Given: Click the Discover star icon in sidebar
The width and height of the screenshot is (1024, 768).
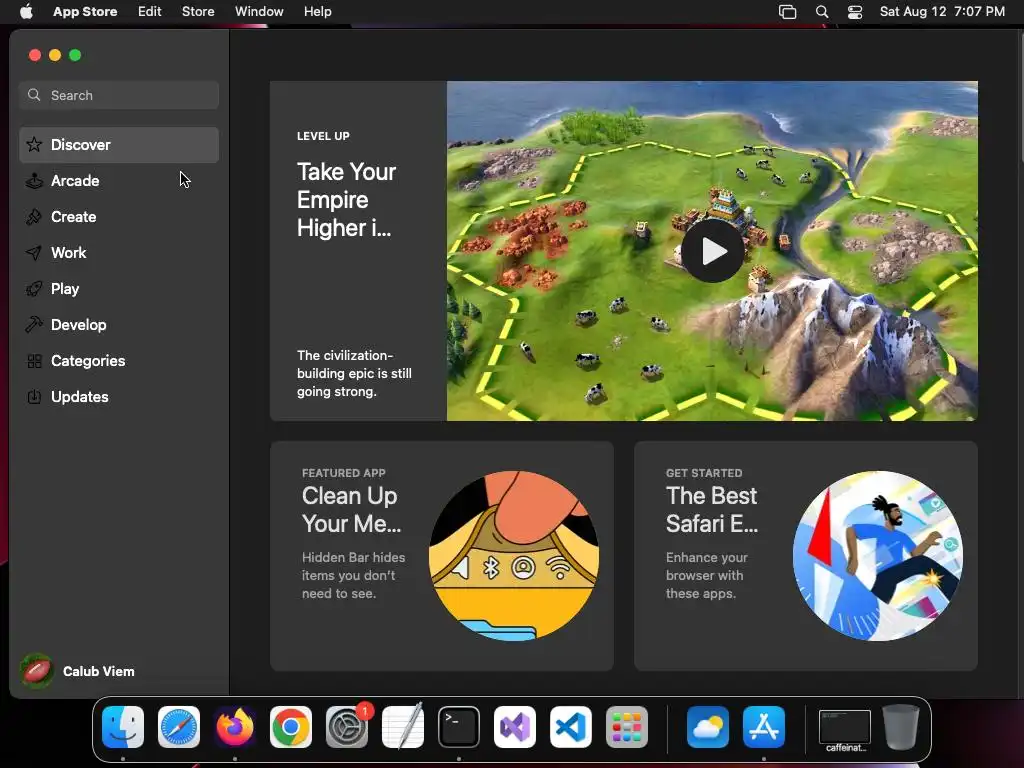Looking at the screenshot, I should point(34,144).
